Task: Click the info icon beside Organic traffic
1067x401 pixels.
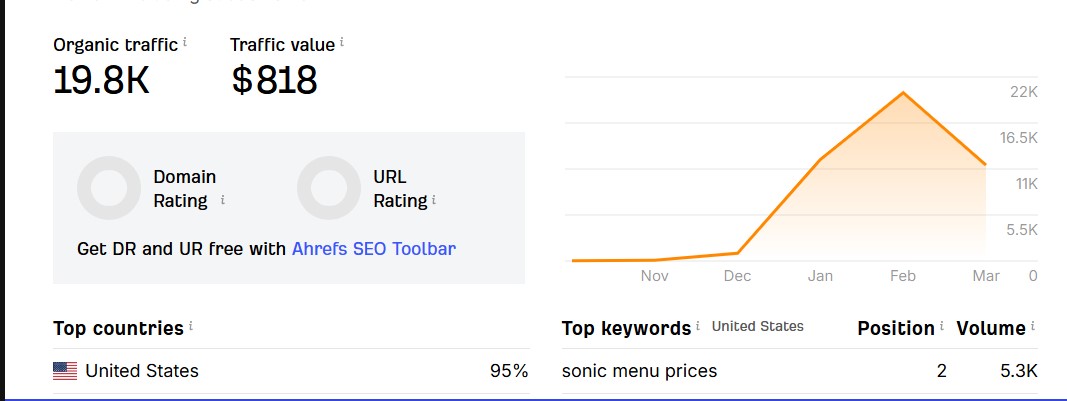Action: coord(185,43)
